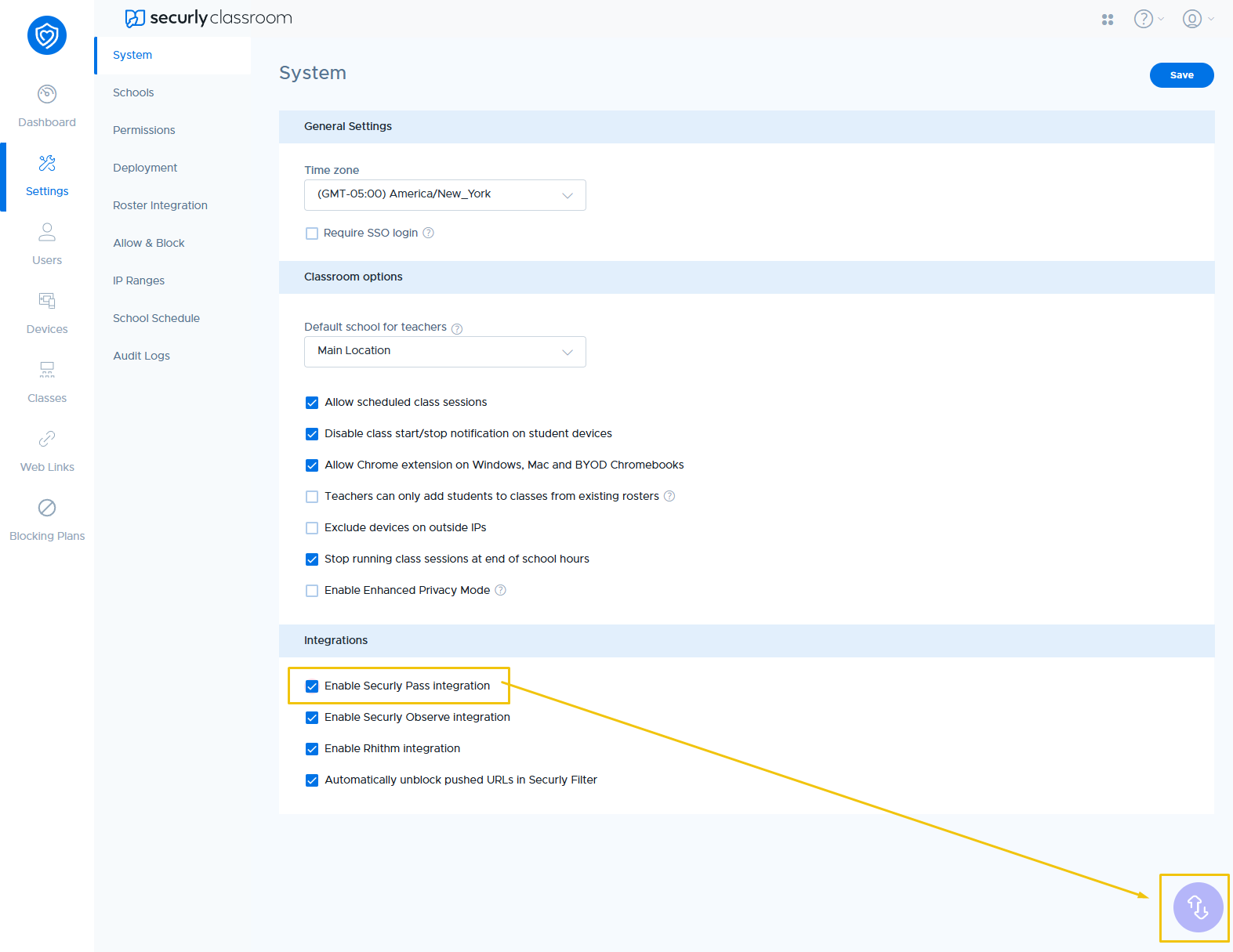Open Default school for teachers dropdown
This screenshot has height=952, width=1233.
click(445, 352)
